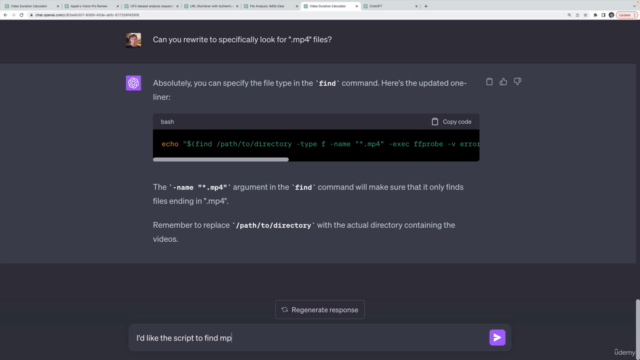This screenshot has width=640, height=360.
Task: Click the inline code '/path/to/directory'
Action: tap(273, 225)
